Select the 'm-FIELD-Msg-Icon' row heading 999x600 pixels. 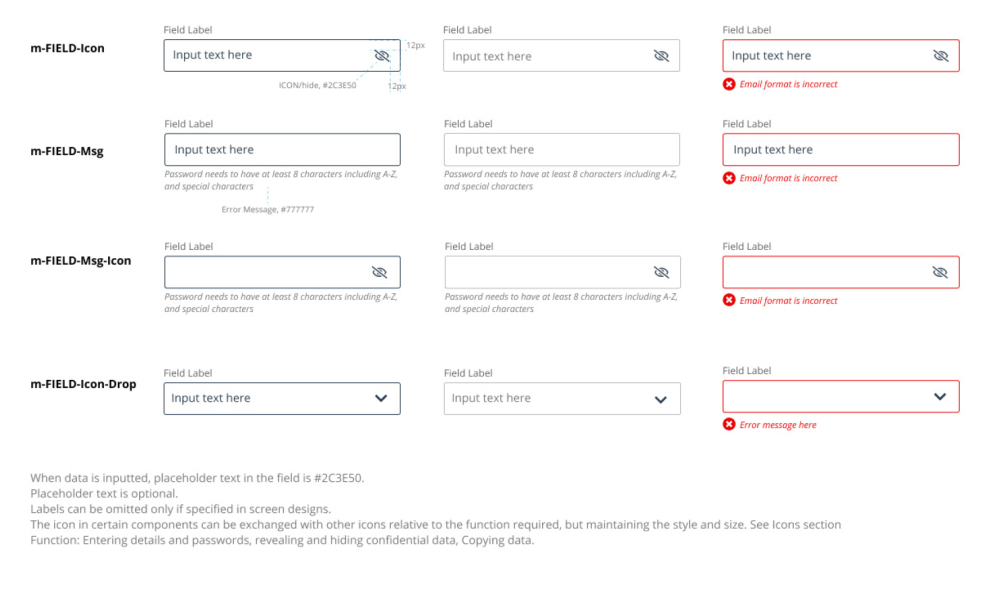tap(81, 261)
